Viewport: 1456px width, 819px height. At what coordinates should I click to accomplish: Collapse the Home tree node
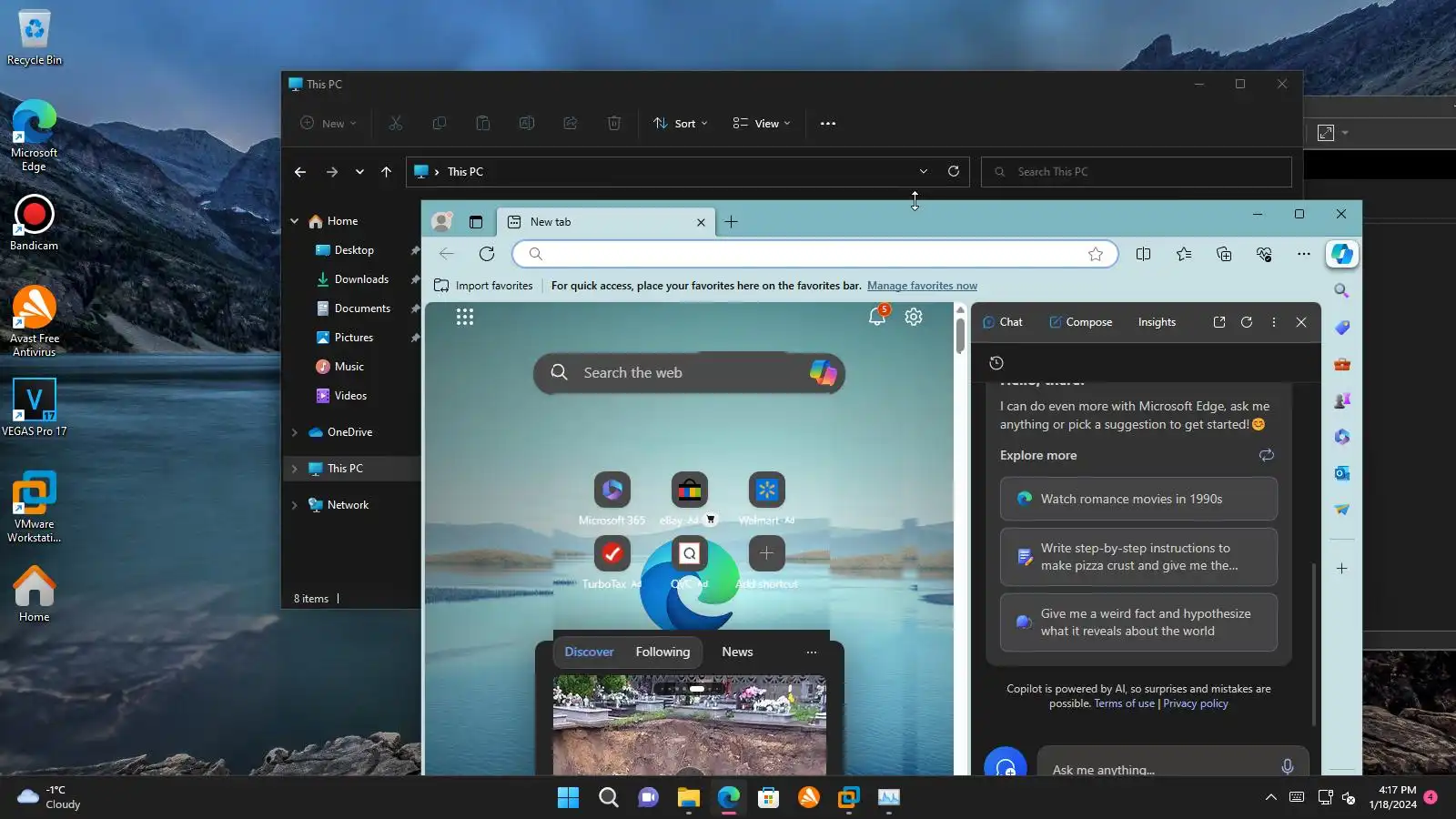295,221
